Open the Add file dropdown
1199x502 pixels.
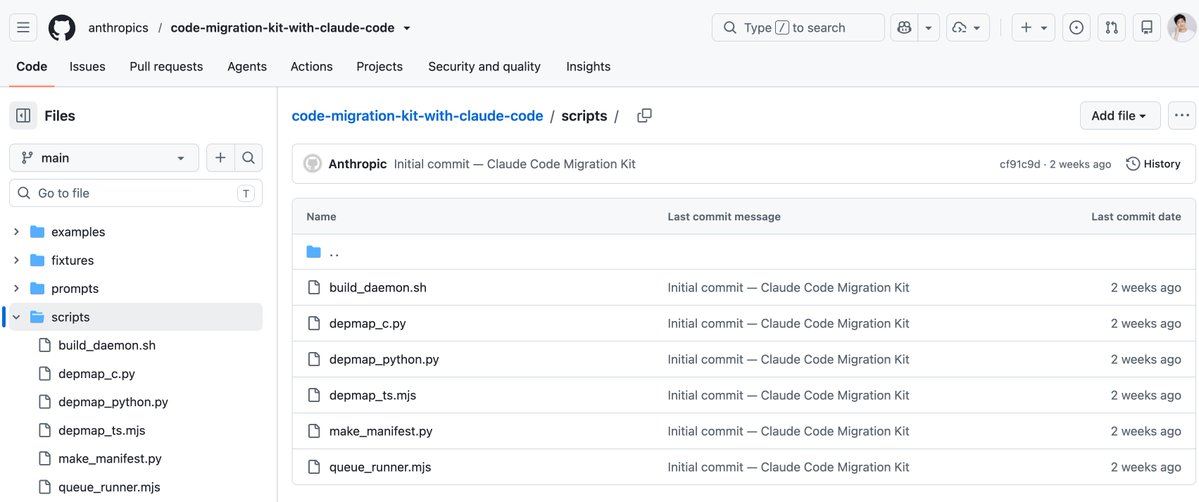click(1119, 116)
